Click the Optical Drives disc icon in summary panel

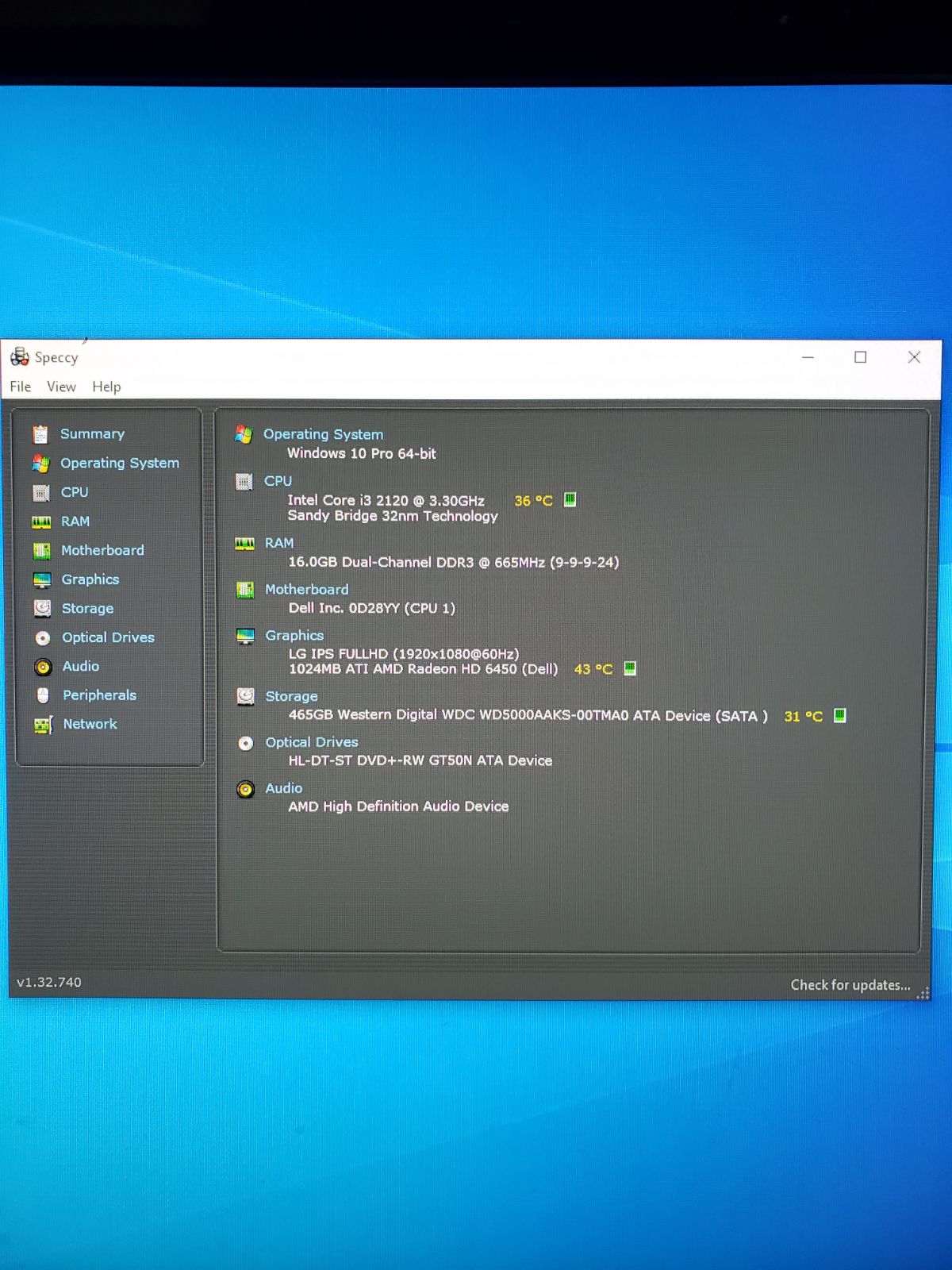tap(246, 743)
